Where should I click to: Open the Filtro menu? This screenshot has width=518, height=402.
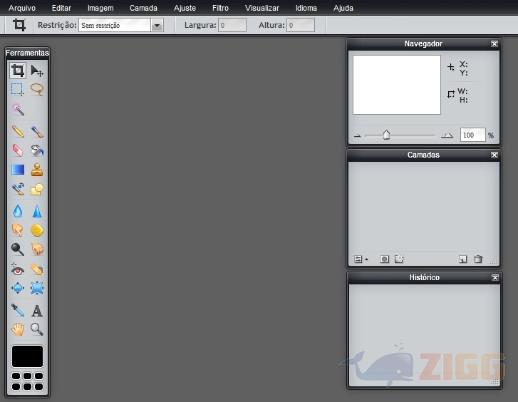tap(220, 8)
